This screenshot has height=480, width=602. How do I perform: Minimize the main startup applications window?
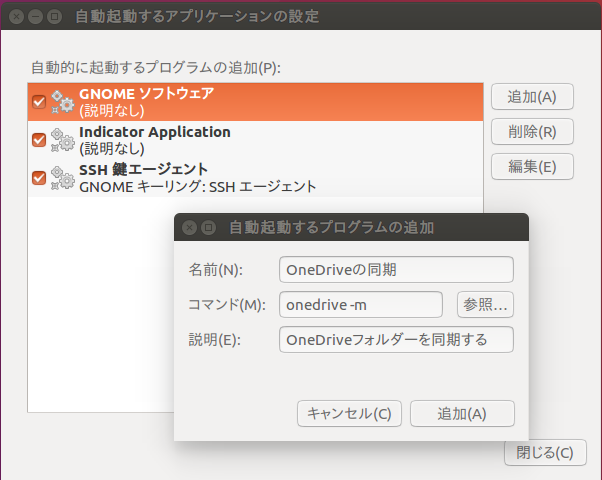36,17
